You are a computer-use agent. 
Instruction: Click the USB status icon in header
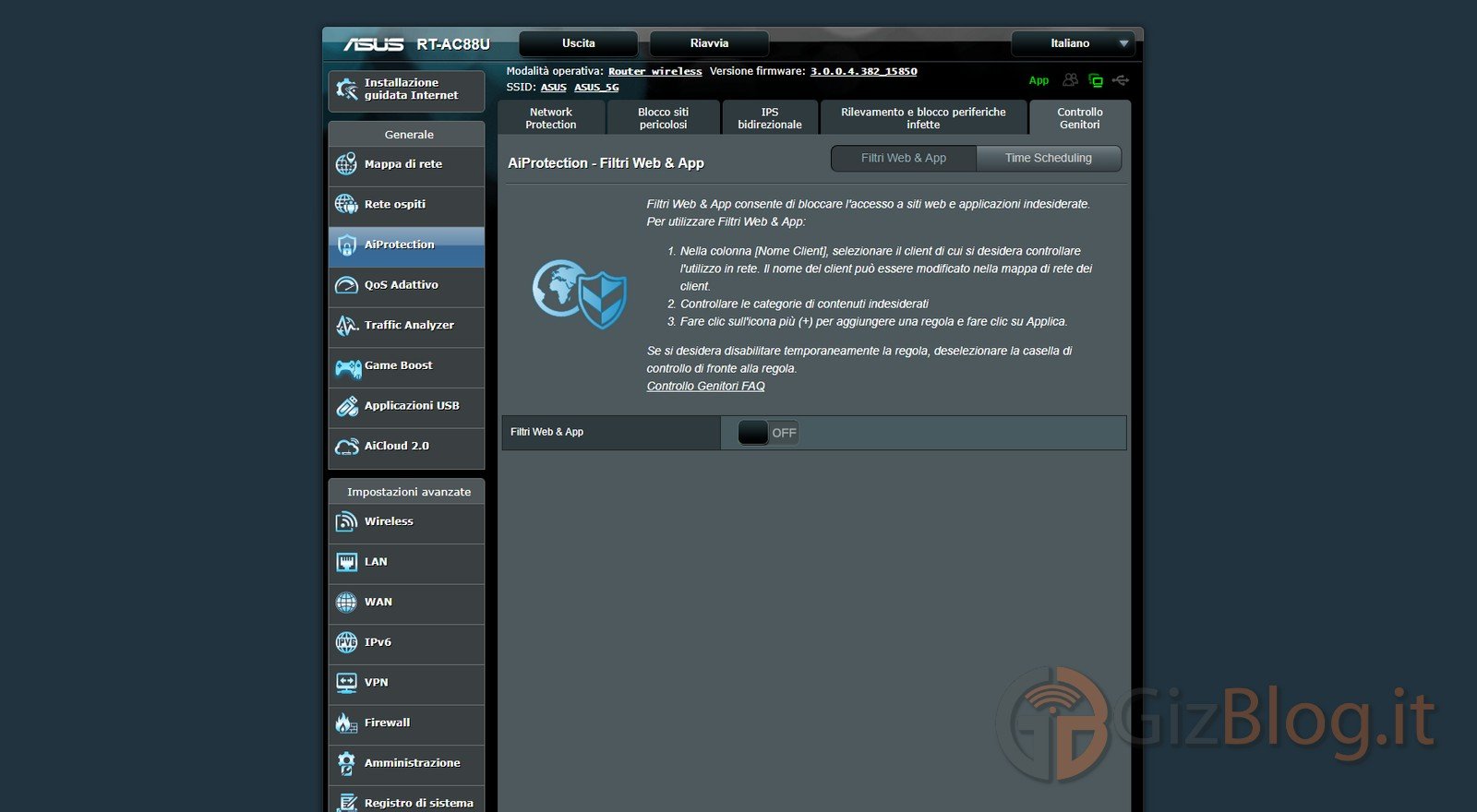click(1121, 80)
